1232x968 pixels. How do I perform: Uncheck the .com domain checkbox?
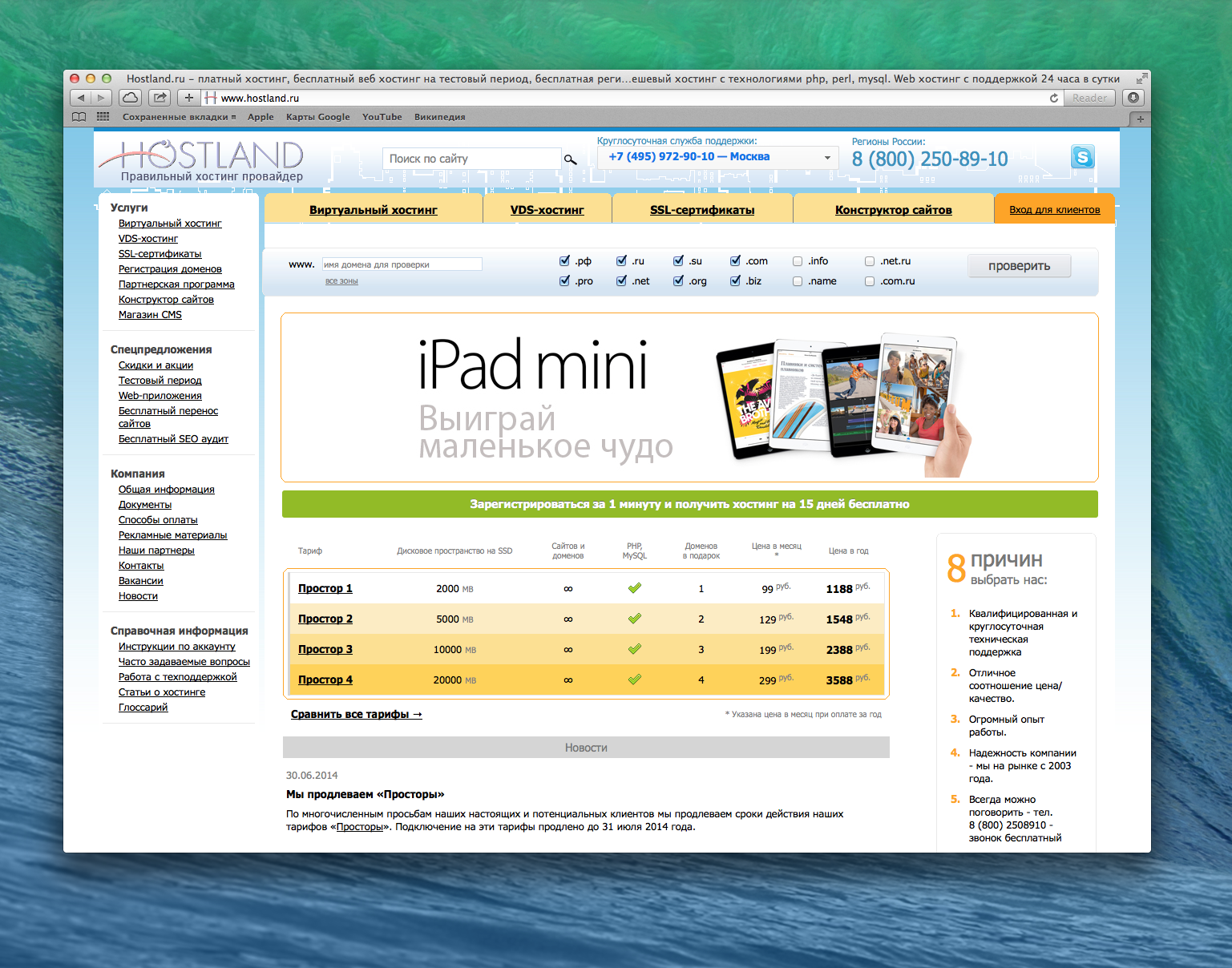tap(735, 261)
